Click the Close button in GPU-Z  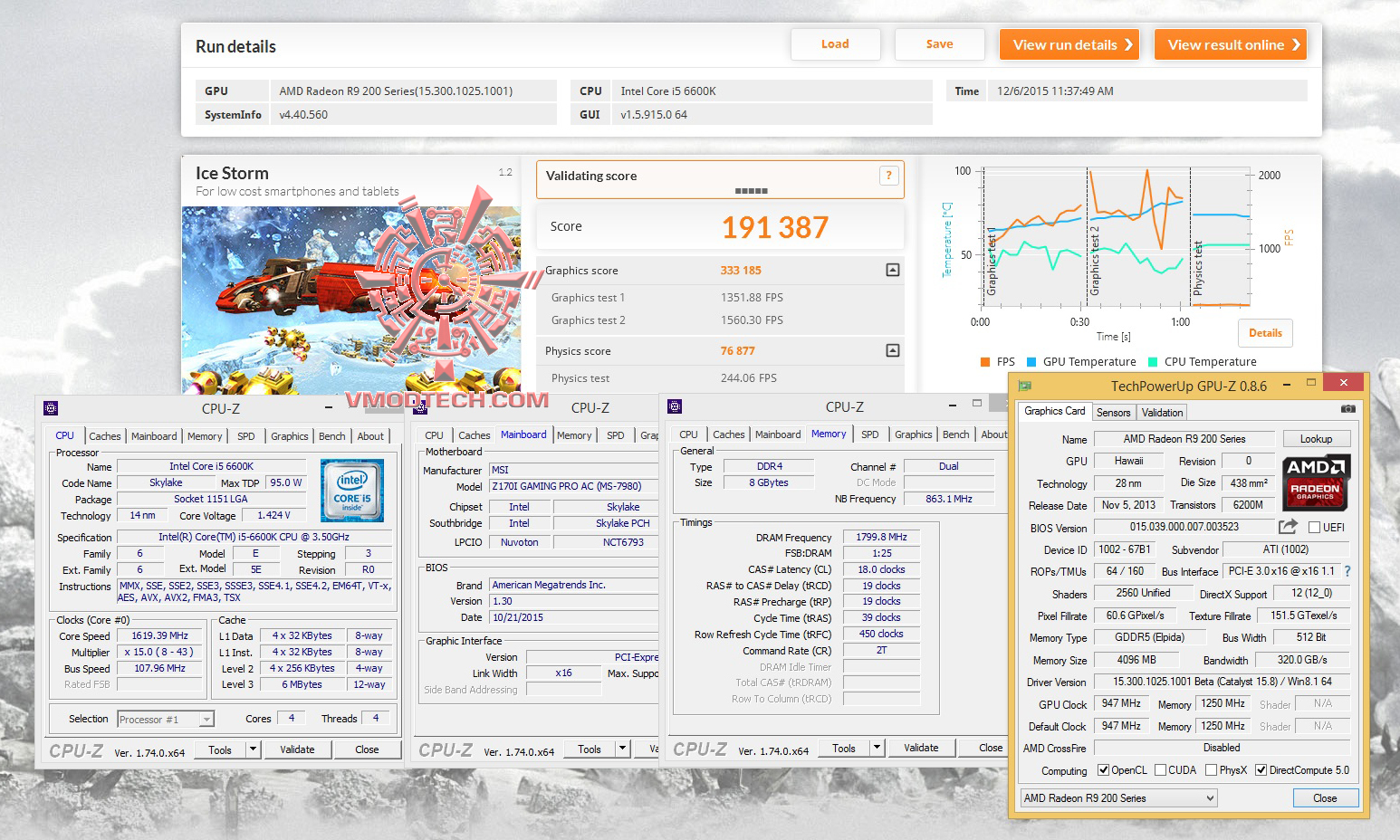click(x=1325, y=798)
